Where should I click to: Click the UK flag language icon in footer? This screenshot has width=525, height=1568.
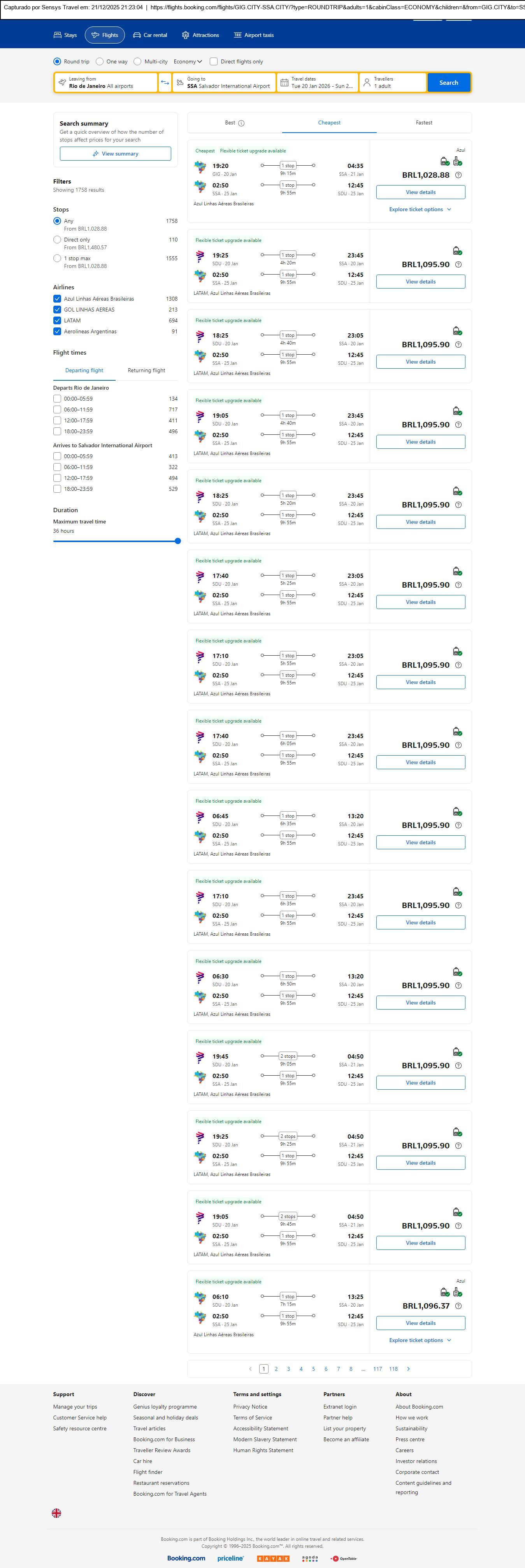[57, 1513]
